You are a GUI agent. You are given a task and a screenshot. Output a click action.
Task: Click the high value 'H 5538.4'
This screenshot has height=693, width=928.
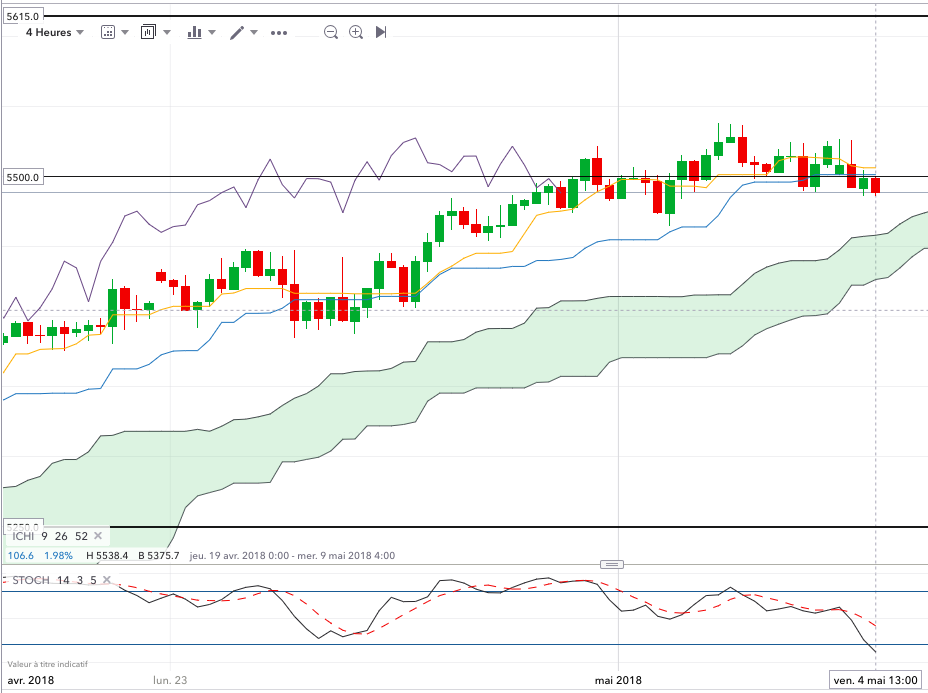tap(107, 555)
